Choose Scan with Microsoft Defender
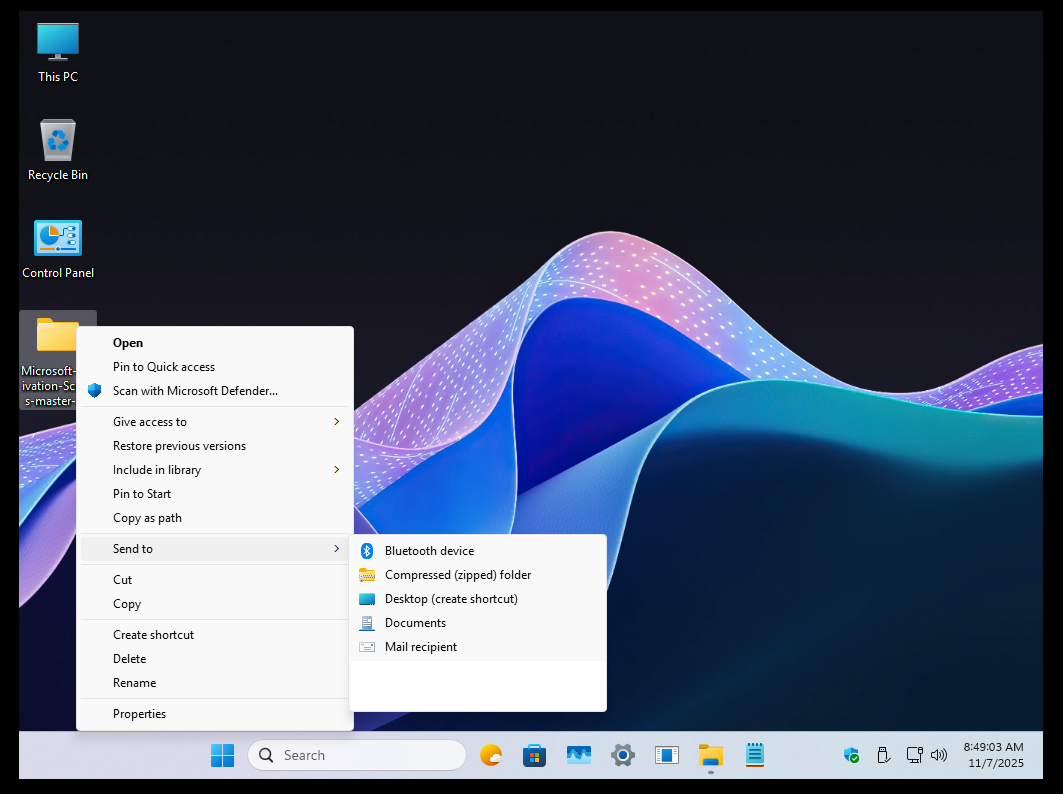The width and height of the screenshot is (1063, 794). point(215,391)
